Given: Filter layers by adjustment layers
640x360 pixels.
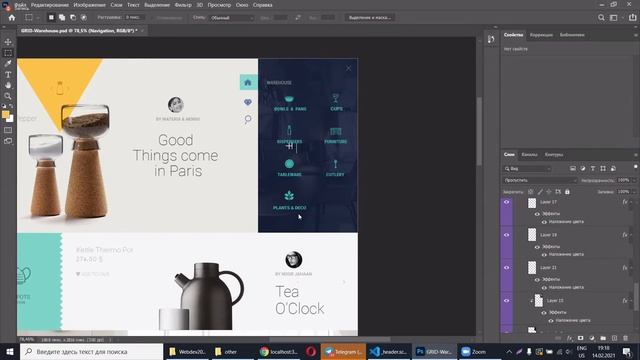Looking at the screenshot, I should tap(583, 169).
